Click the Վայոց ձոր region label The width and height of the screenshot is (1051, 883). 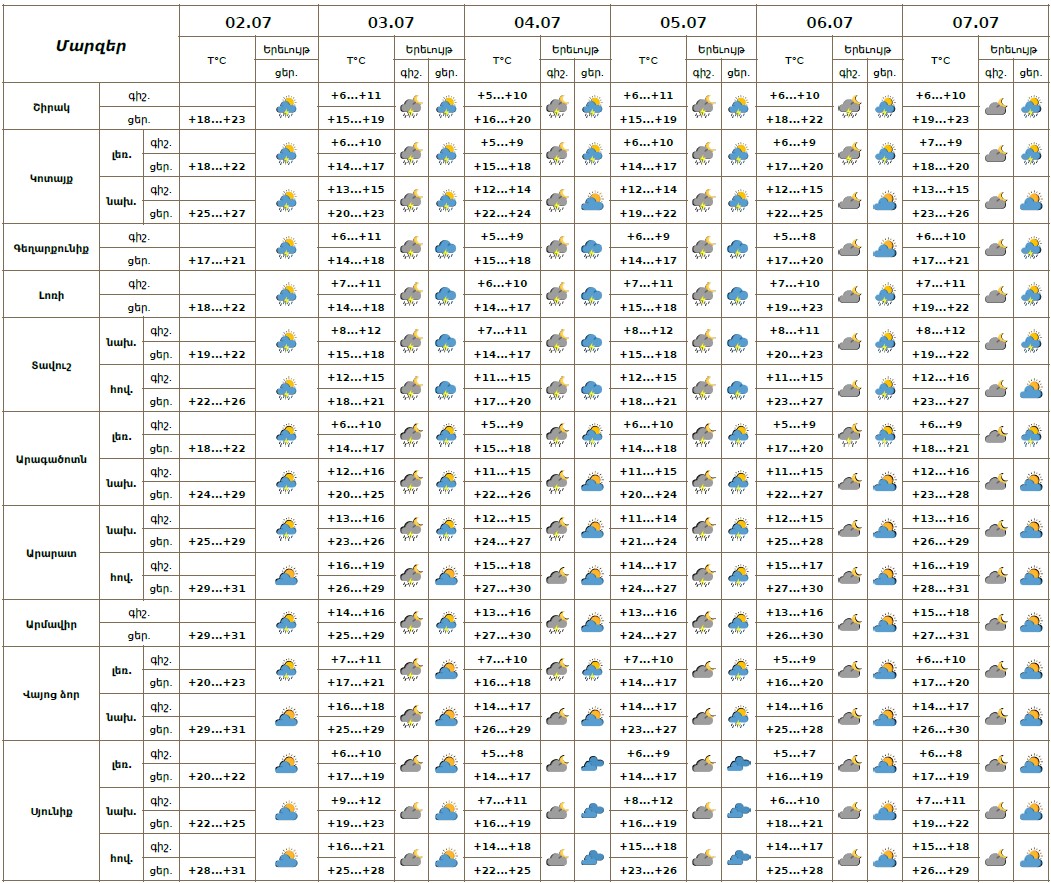(x=50, y=694)
